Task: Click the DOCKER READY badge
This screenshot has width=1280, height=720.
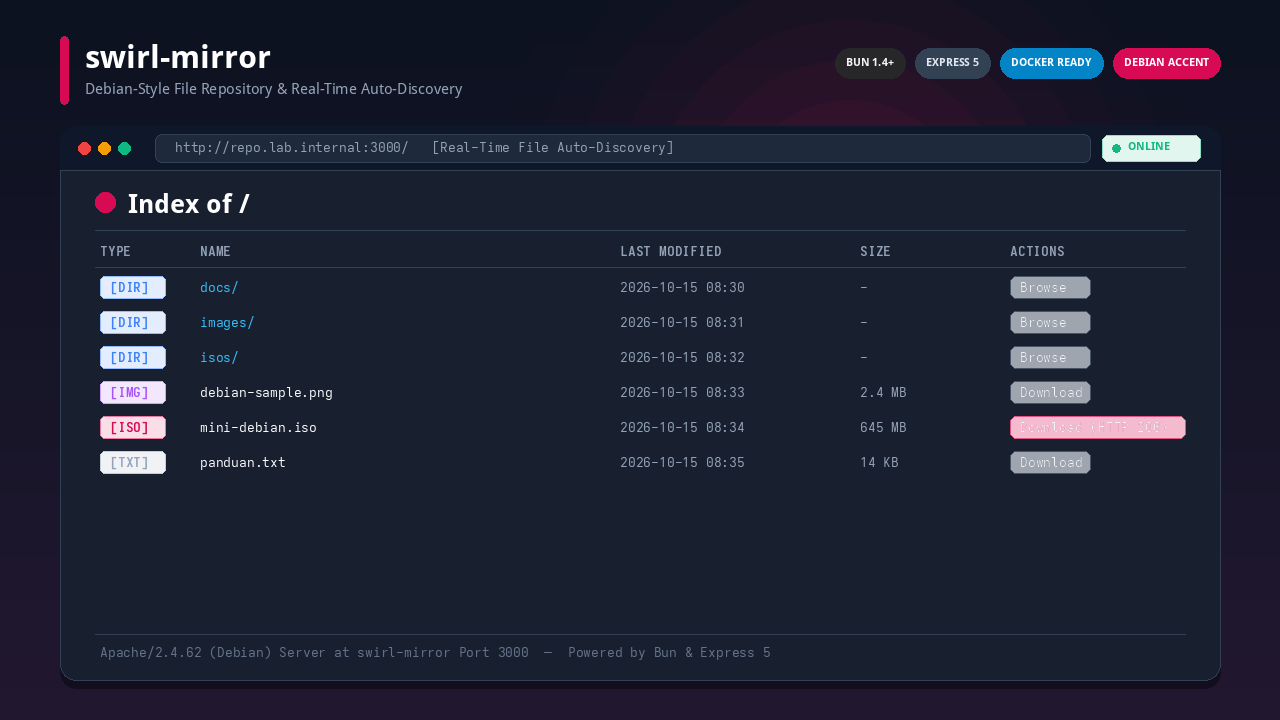Action: (1052, 63)
